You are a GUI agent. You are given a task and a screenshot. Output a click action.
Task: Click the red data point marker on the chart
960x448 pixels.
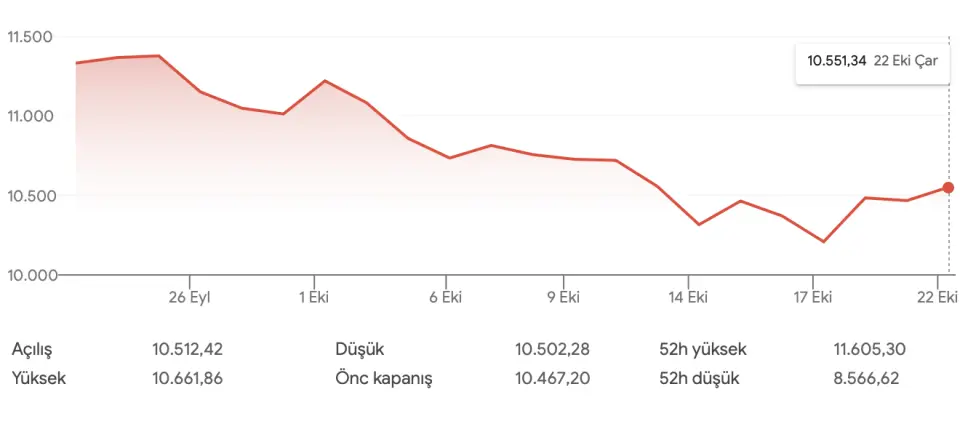[x=948, y=188]
